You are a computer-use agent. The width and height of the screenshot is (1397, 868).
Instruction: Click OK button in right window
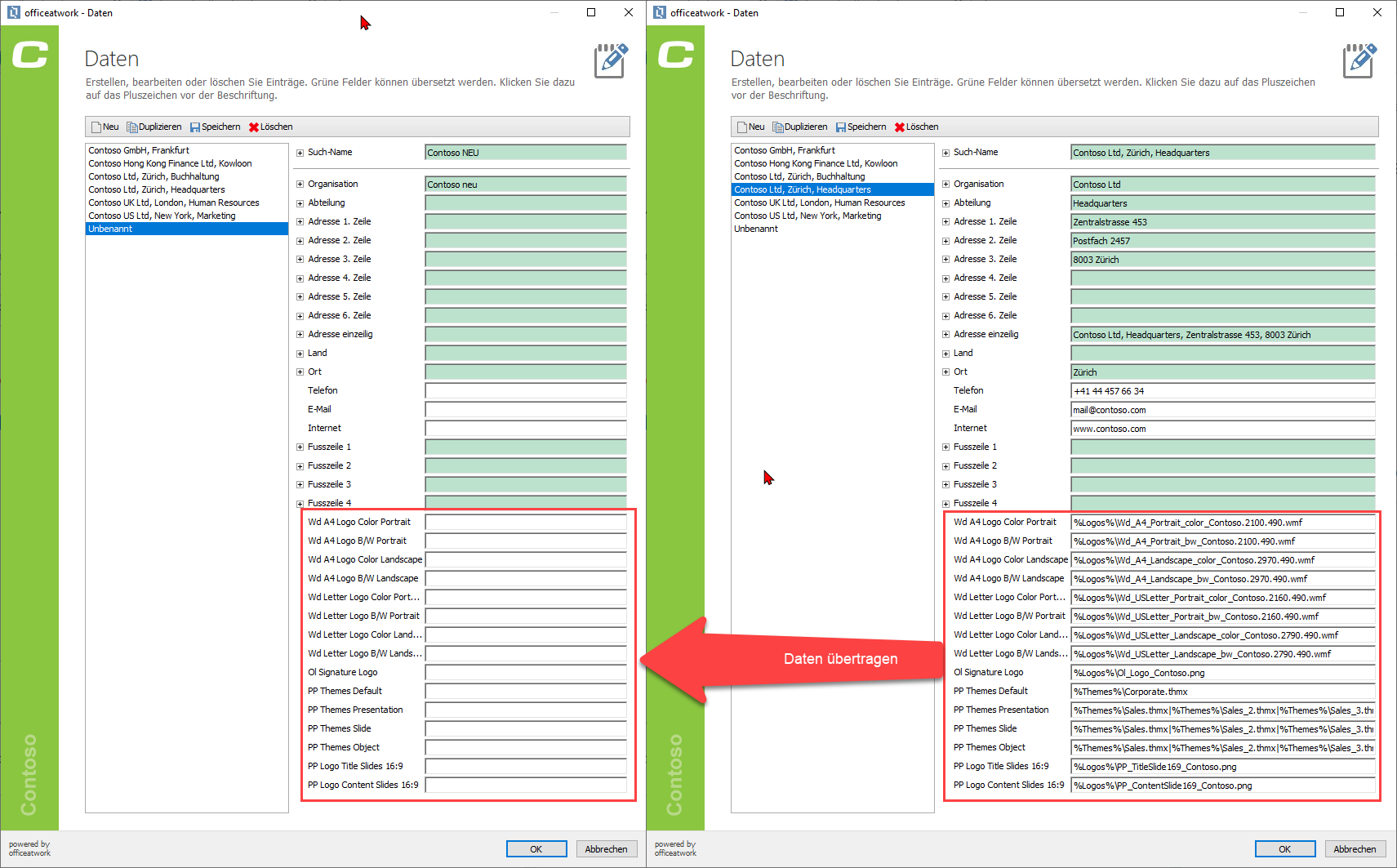[1285, 849]
